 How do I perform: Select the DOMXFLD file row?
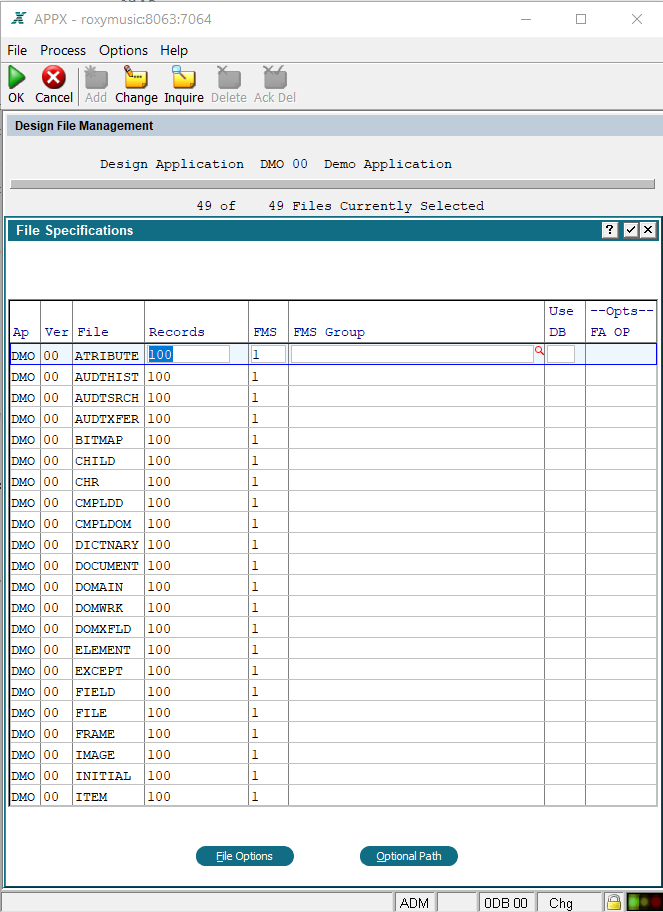(x=333, y=628)
